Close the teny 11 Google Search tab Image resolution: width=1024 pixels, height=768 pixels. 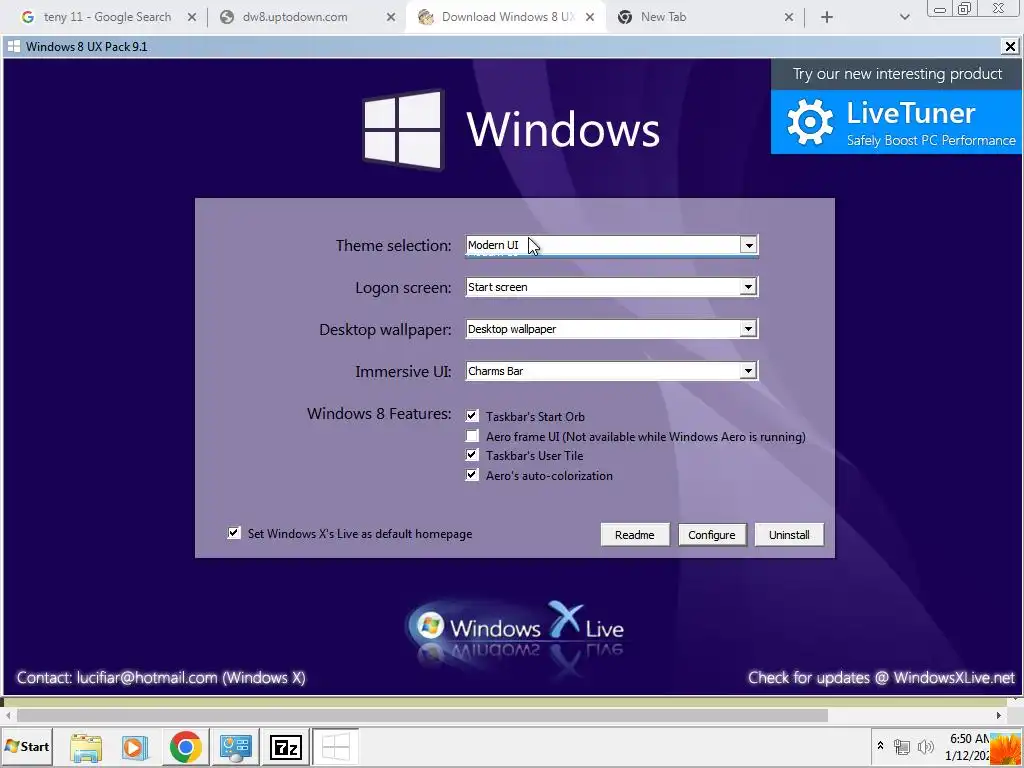192,17
